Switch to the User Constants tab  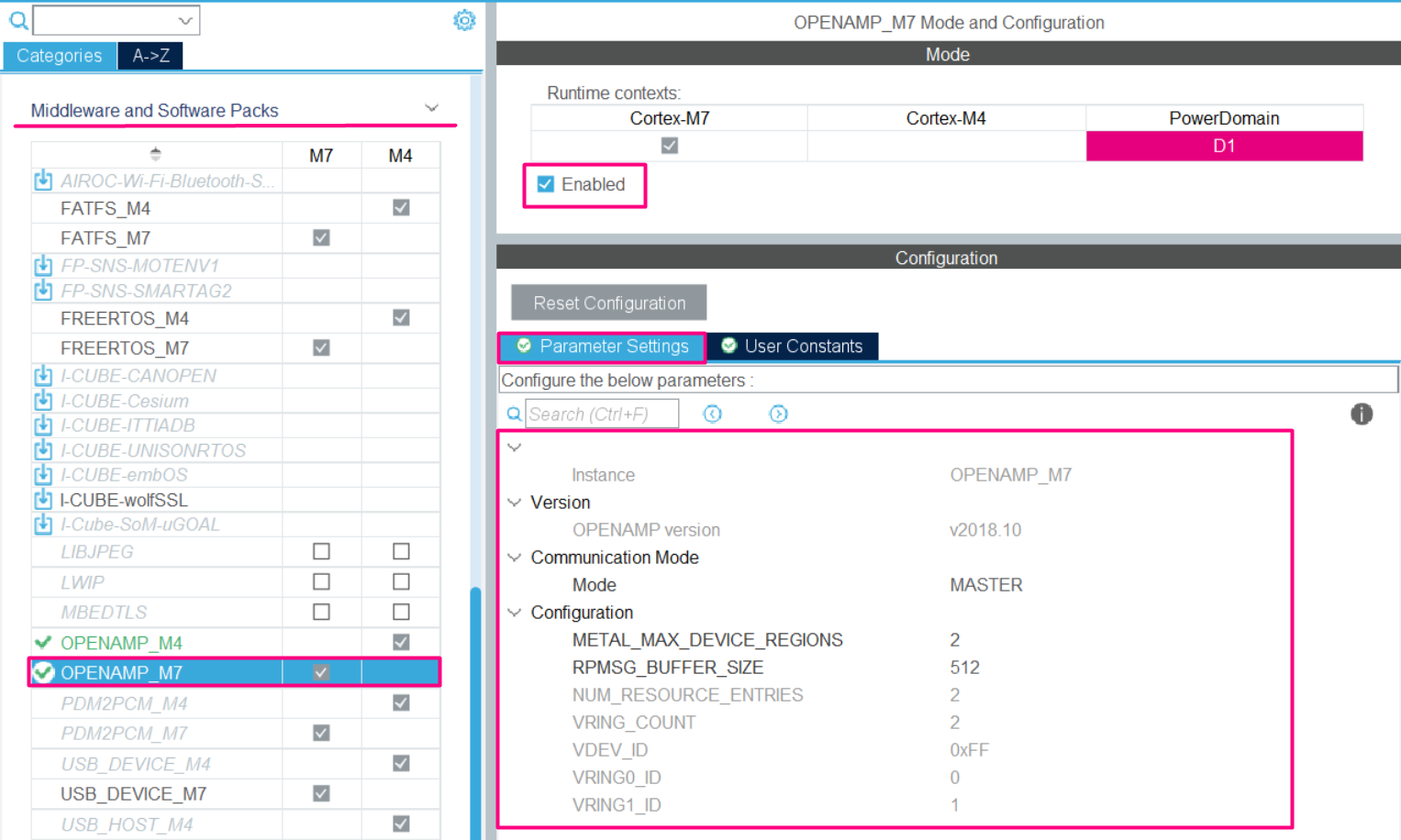click(x=792, y=346)
